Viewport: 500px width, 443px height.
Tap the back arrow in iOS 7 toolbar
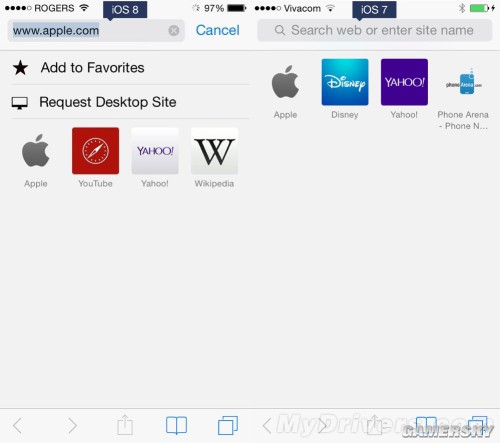coord(267,426)
